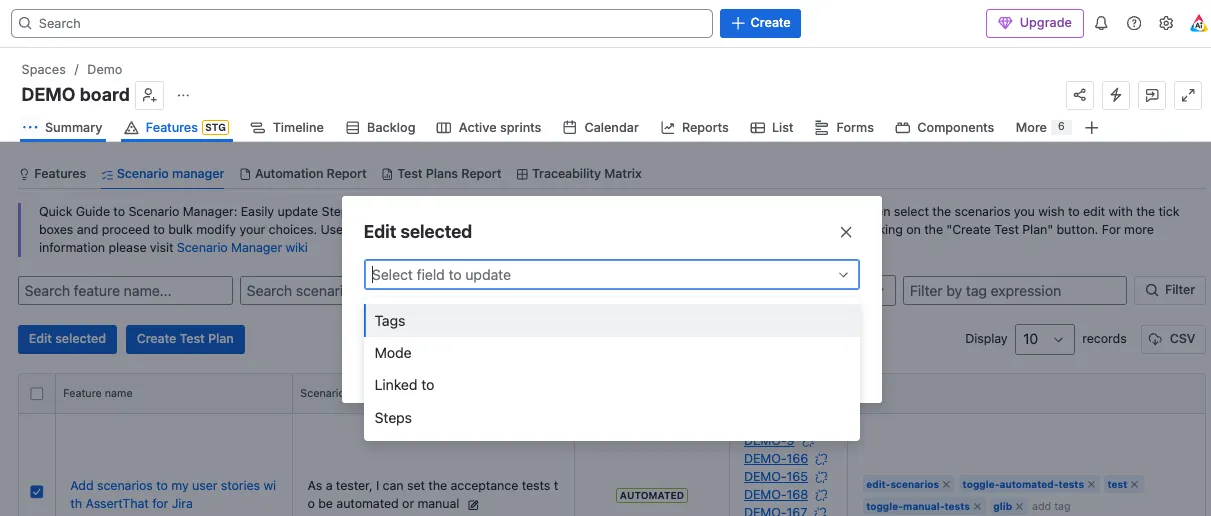Edit the scenario with the pencil icon

(474, 504)
